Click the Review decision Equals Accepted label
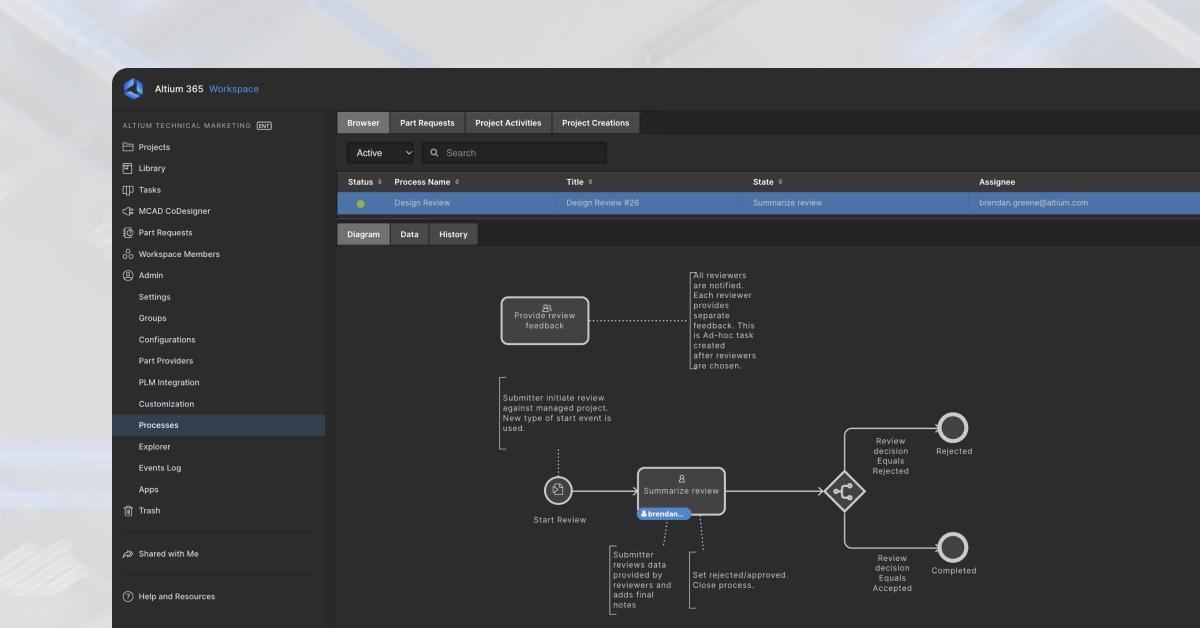Viewport: 1200px width, 628px height. [892, 574]
